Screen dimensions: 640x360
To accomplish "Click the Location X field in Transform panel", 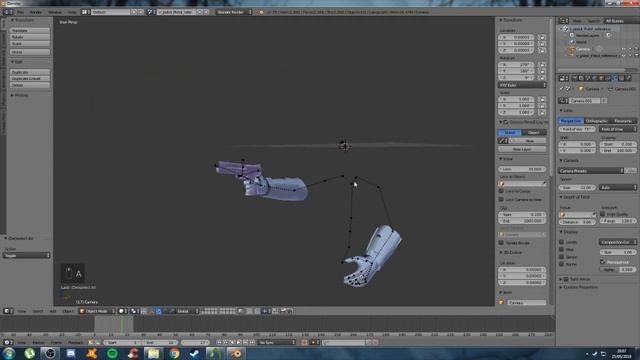I will click(x=516, y=37).
